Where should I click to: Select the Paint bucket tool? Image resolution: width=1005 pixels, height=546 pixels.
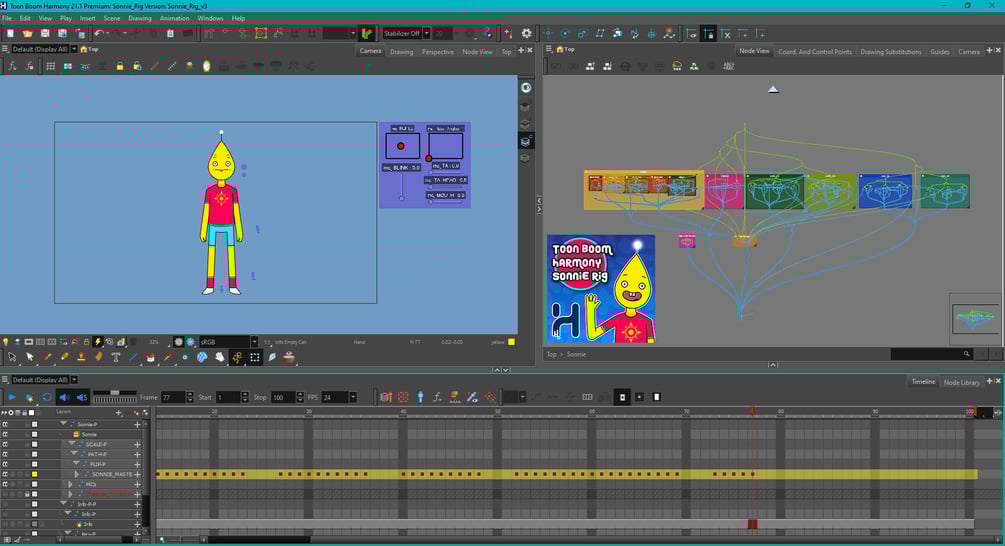point(151,358)
